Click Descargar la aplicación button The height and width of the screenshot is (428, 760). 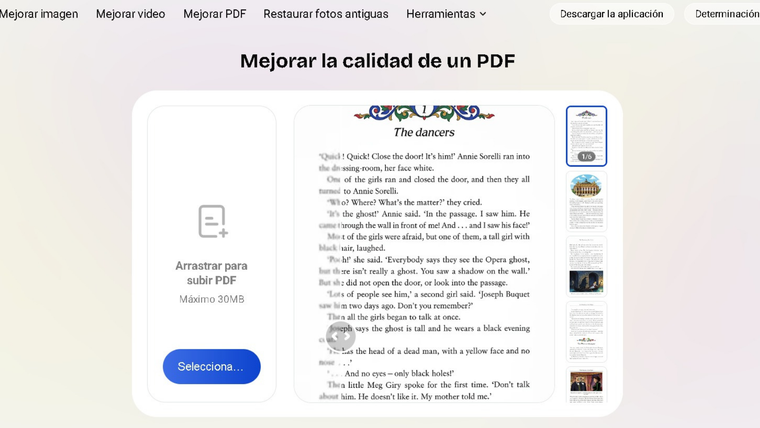click(611, 14)
